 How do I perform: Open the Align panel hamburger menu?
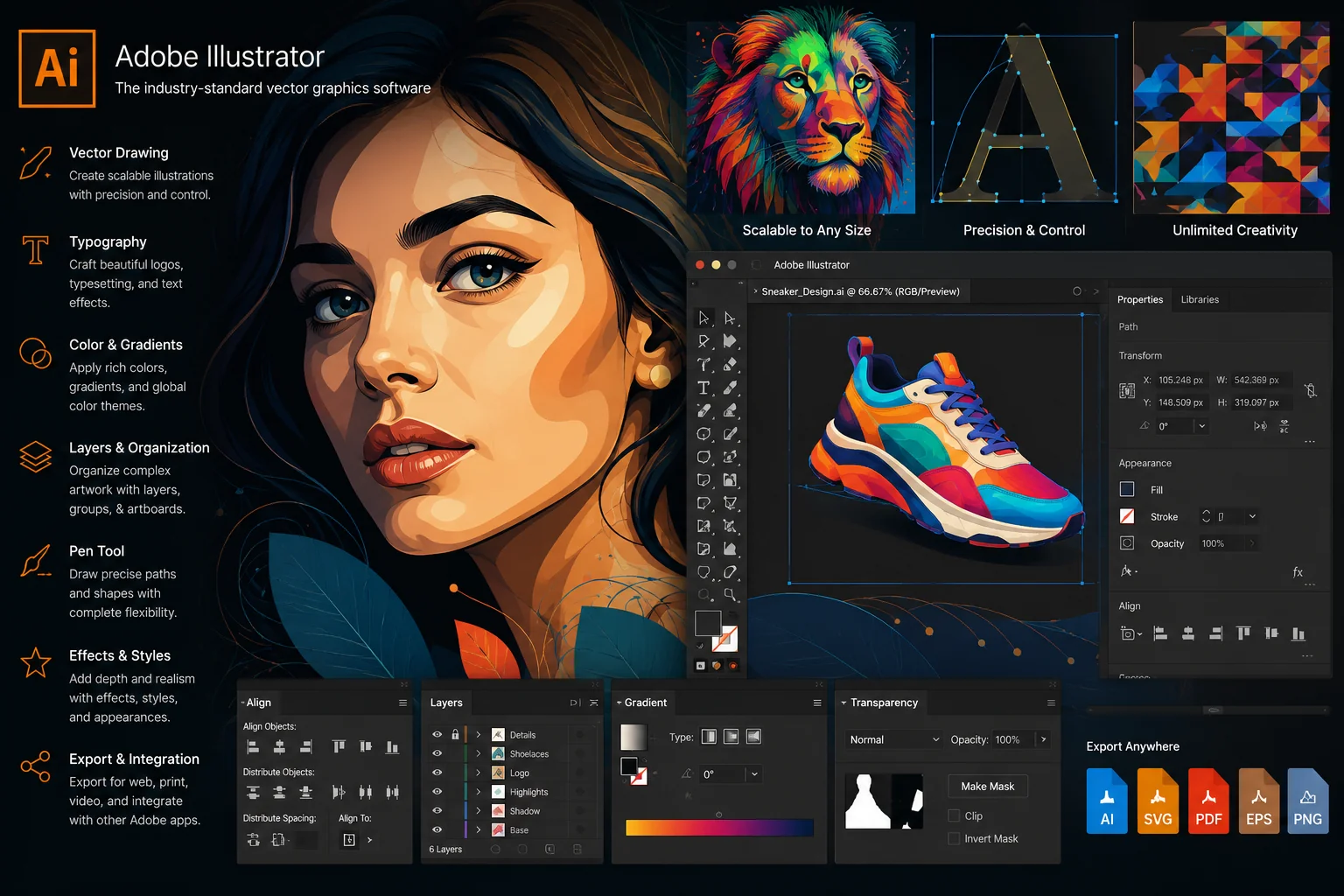point(402,703)
